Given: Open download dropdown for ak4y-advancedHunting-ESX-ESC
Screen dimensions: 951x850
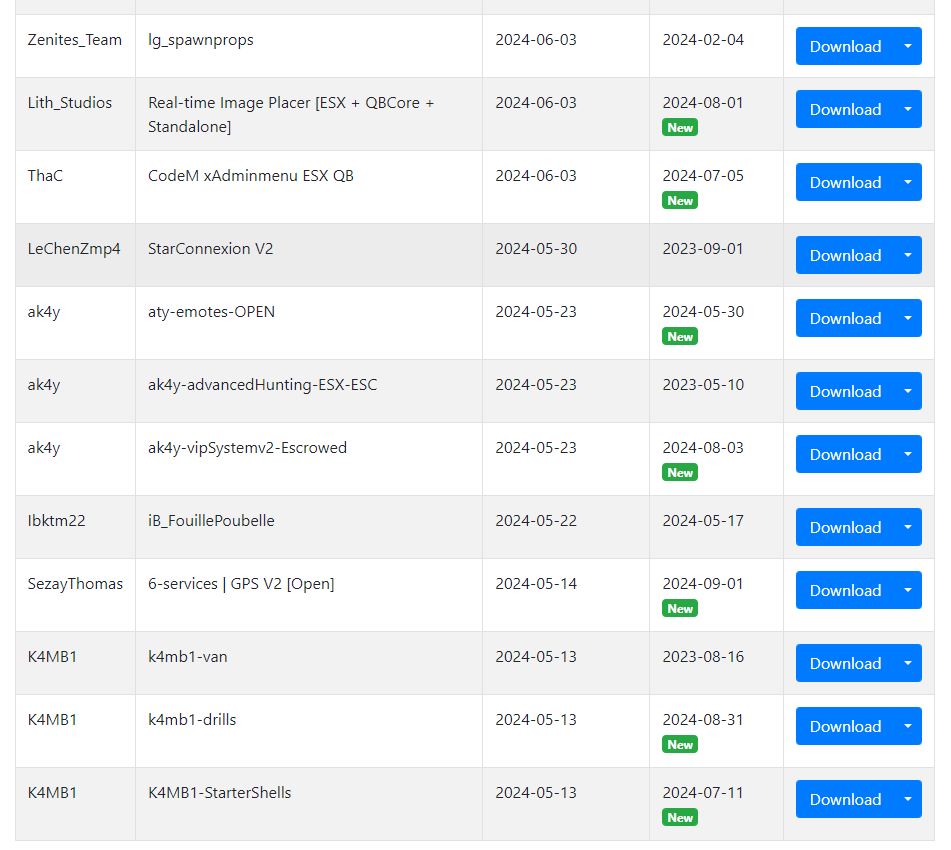Looking at the screenshot, I should 908,391.
